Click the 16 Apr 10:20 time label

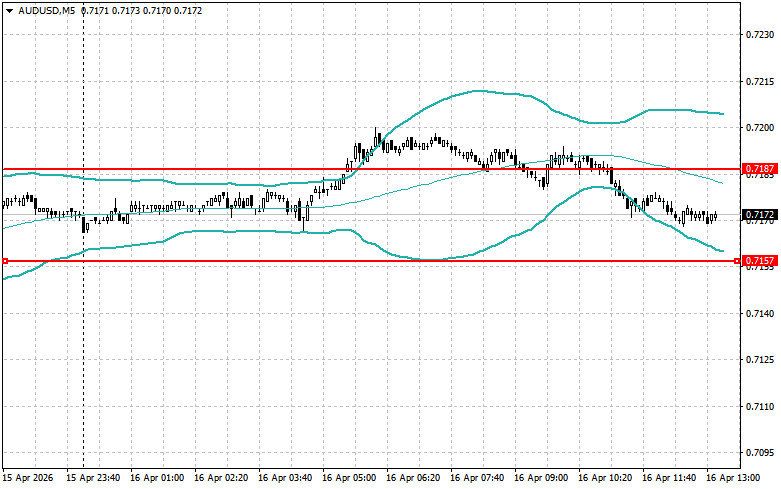click(x=605, y=478)
